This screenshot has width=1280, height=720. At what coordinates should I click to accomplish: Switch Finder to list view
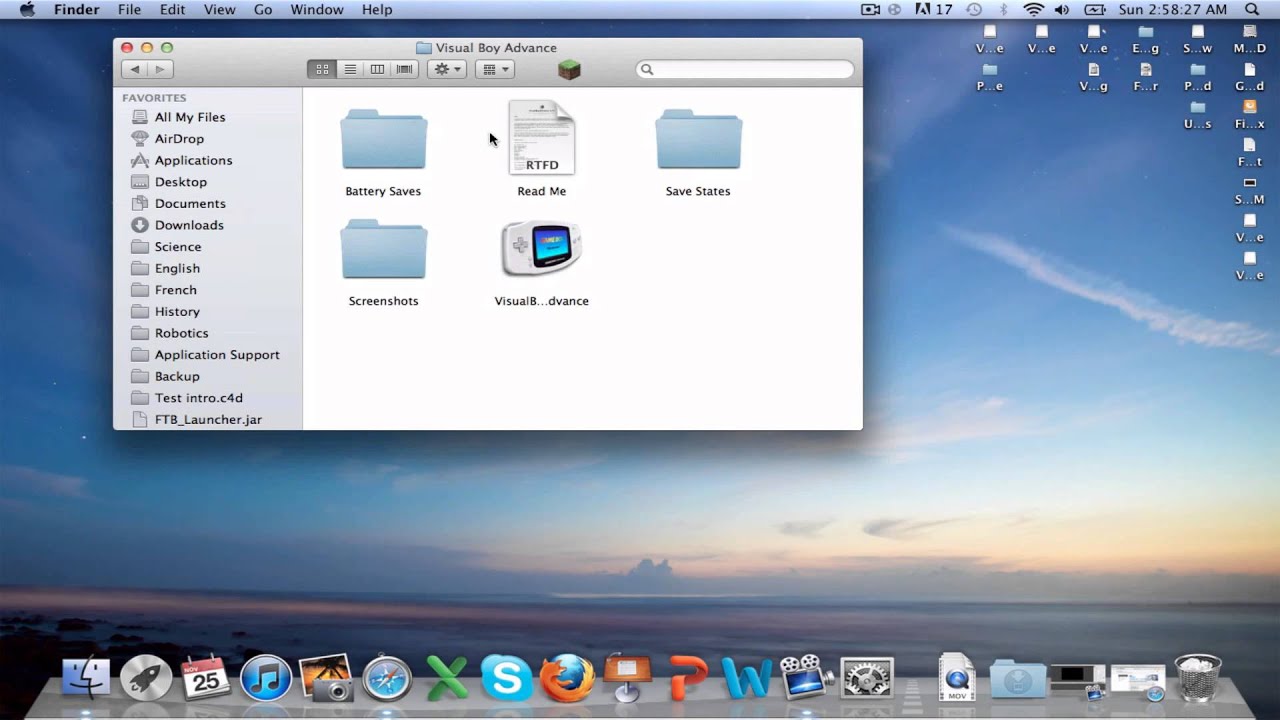tap(350, 69)
